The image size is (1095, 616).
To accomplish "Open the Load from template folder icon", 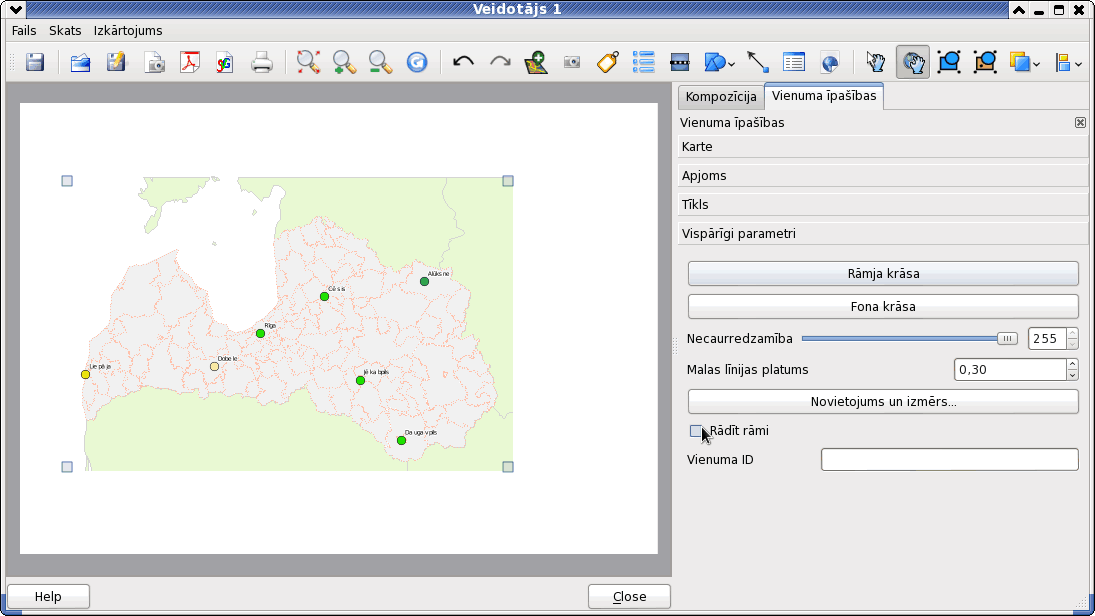I will 80,62.
